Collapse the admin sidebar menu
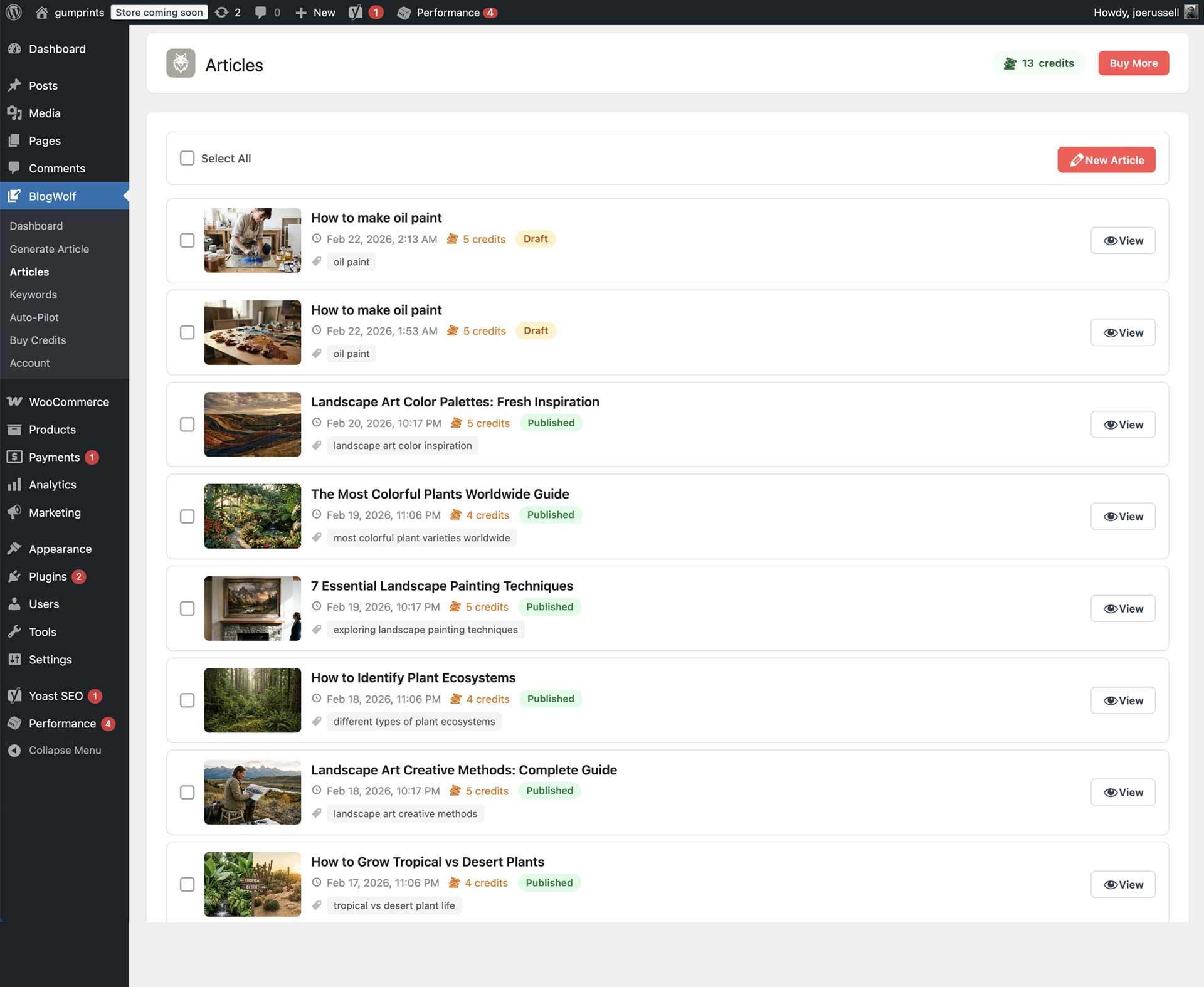The height and width of the screenshot is (987, 1204). pyautogui.click(x=14, y=750)
